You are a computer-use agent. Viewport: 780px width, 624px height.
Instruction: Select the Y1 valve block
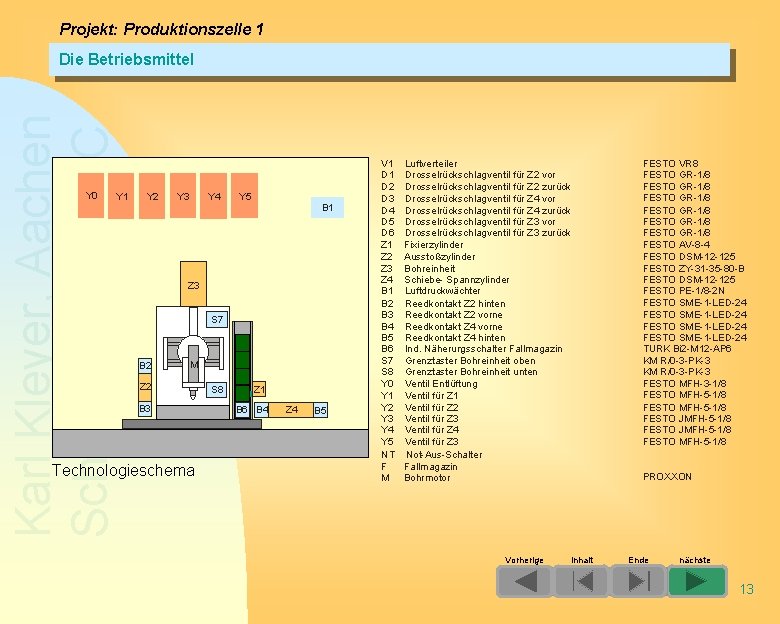(121, 196)
